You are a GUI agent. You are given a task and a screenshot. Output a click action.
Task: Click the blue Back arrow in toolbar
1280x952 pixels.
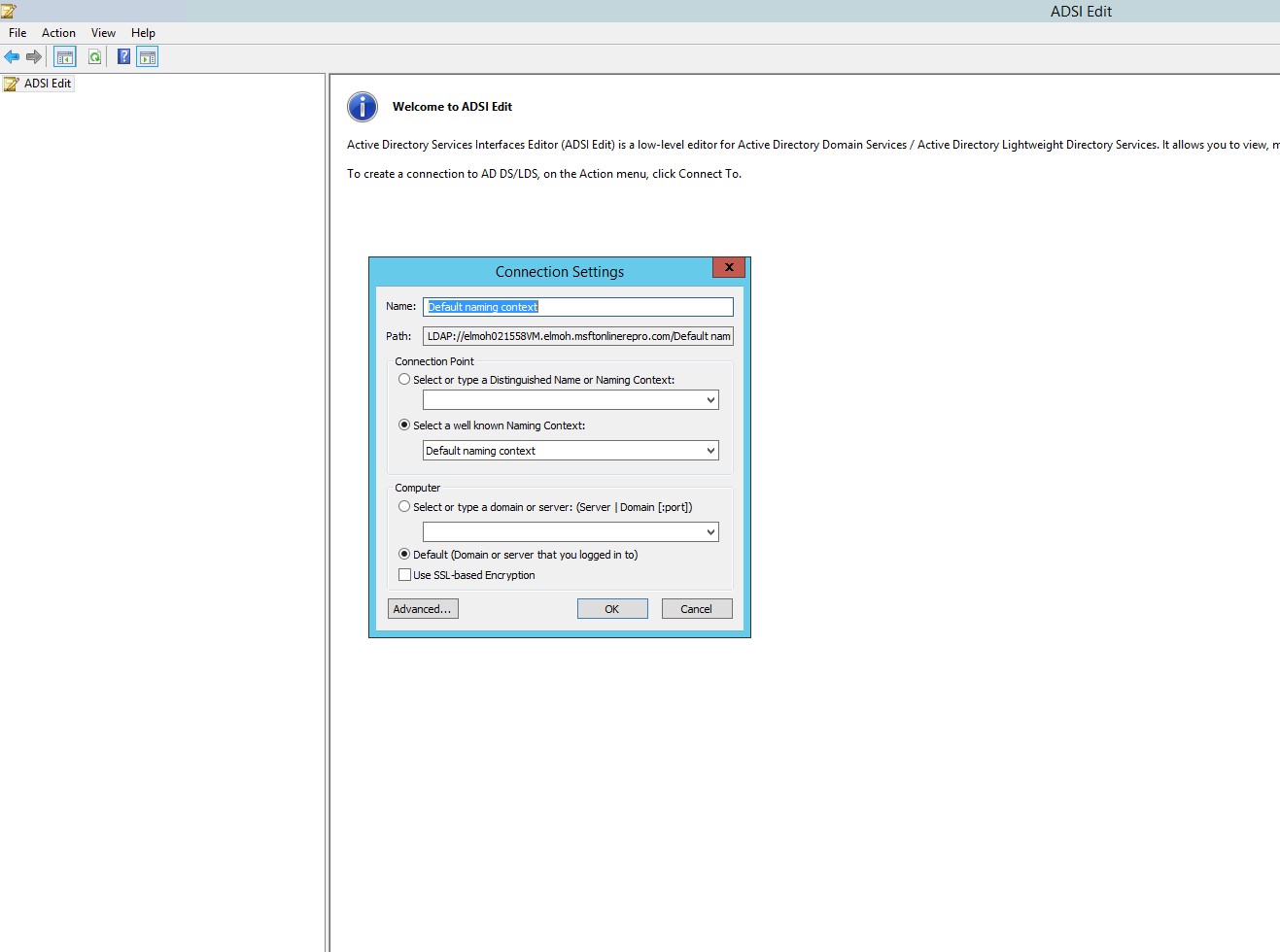point(12,57)
